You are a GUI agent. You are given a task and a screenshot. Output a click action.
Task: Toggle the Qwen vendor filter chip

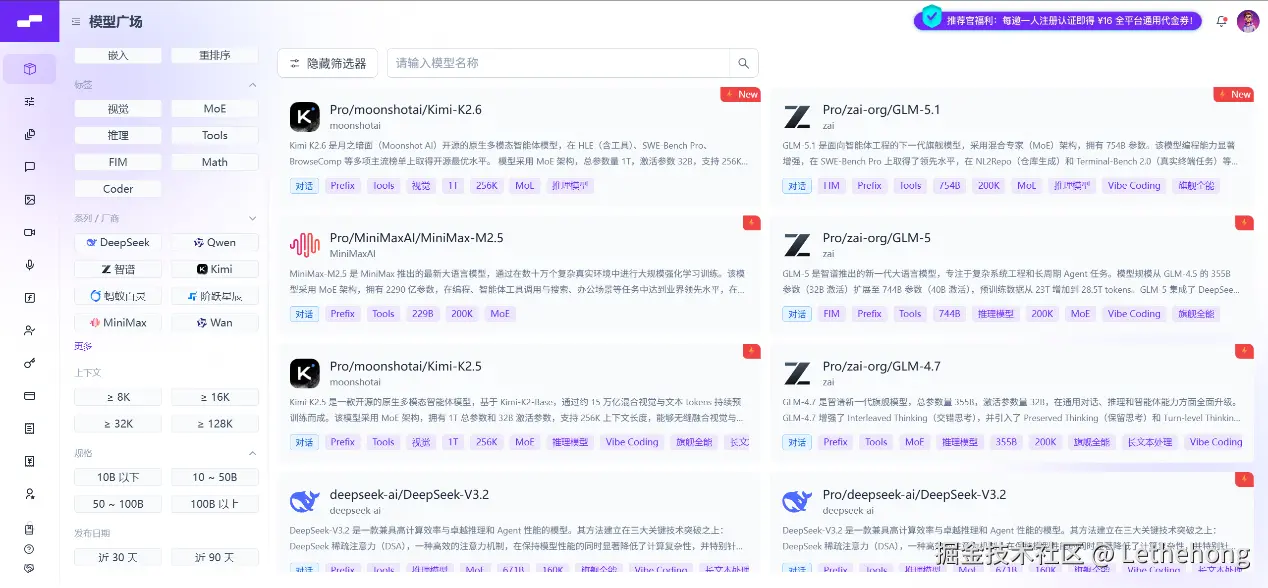point(215,242)
